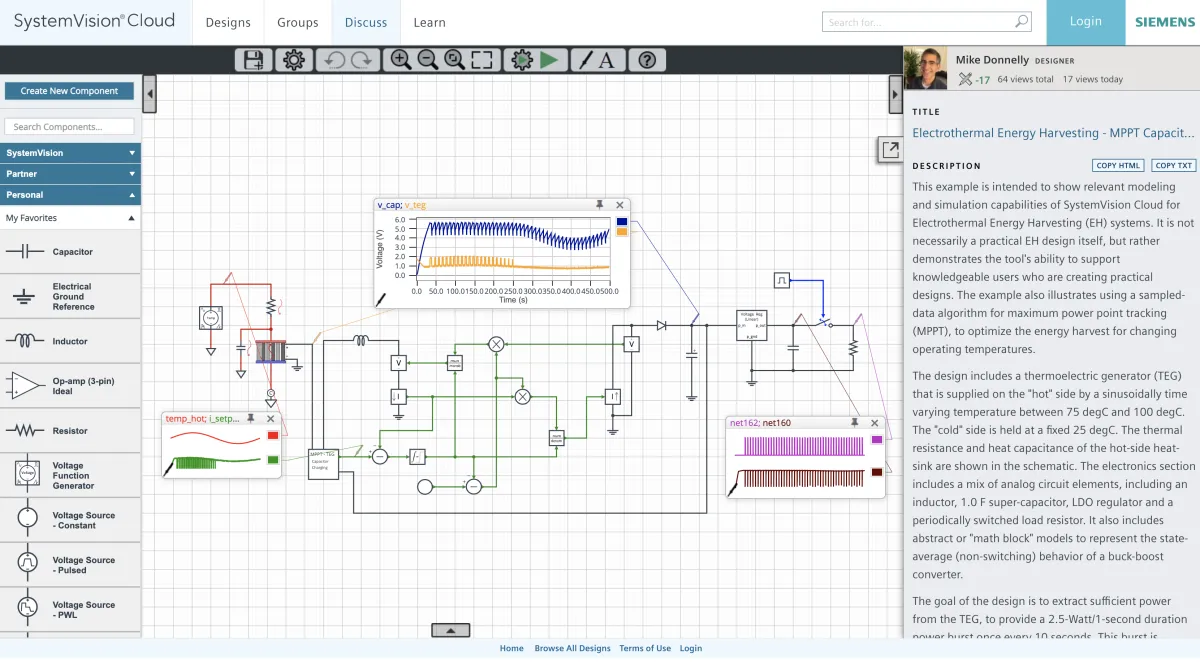Select the inductor symbol in the schematic
Image resolution: width=1200 pixels, height=662 pixels.
361,342
